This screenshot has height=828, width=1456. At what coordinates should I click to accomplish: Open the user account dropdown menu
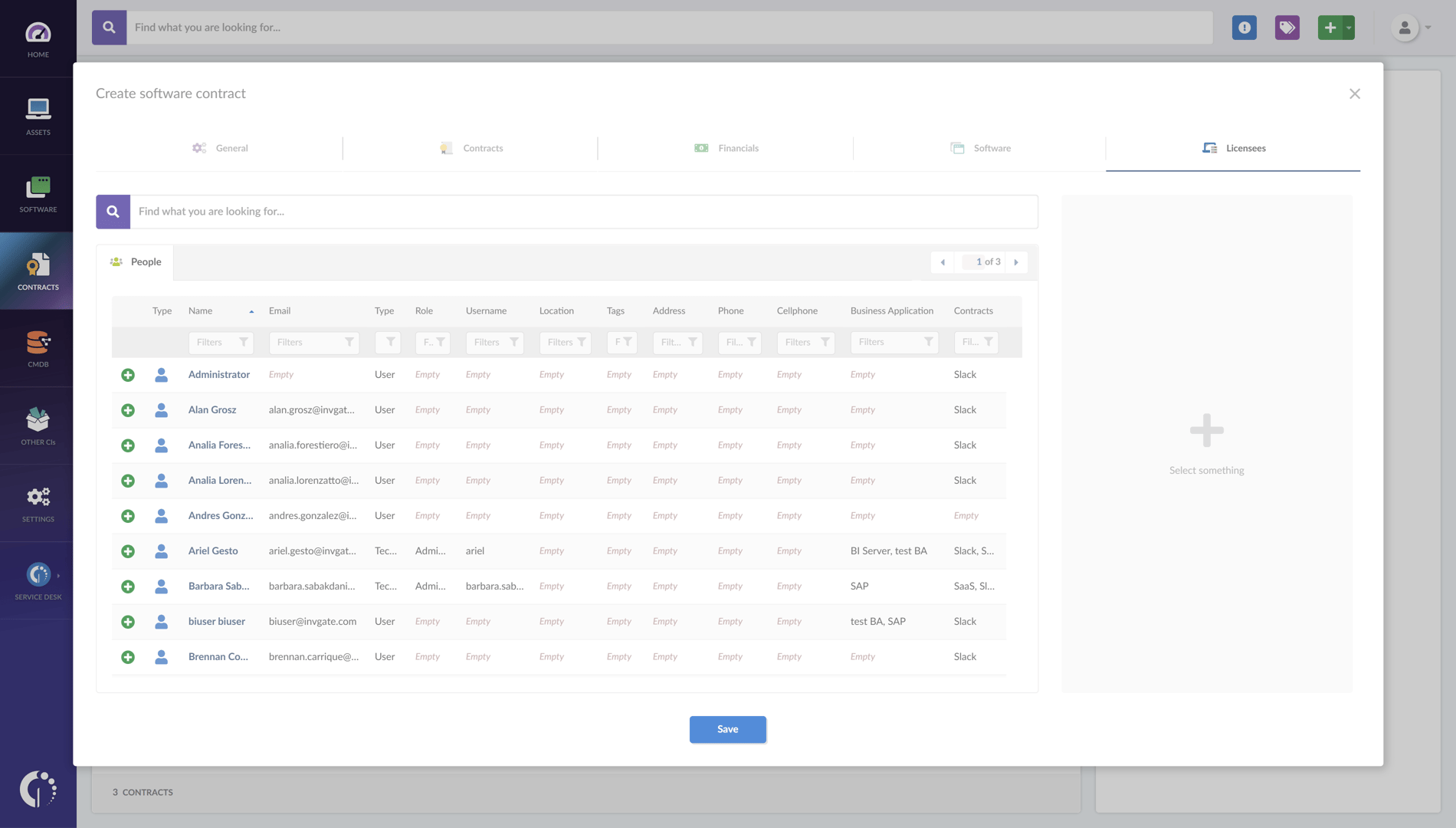point(1408,27)
